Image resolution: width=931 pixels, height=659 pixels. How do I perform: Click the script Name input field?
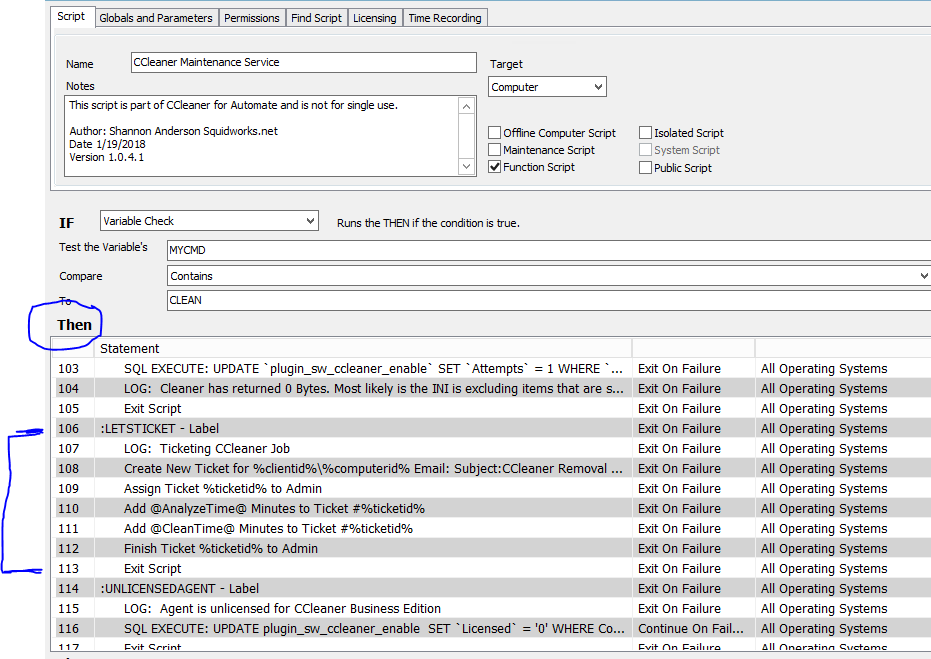(303, 62)
